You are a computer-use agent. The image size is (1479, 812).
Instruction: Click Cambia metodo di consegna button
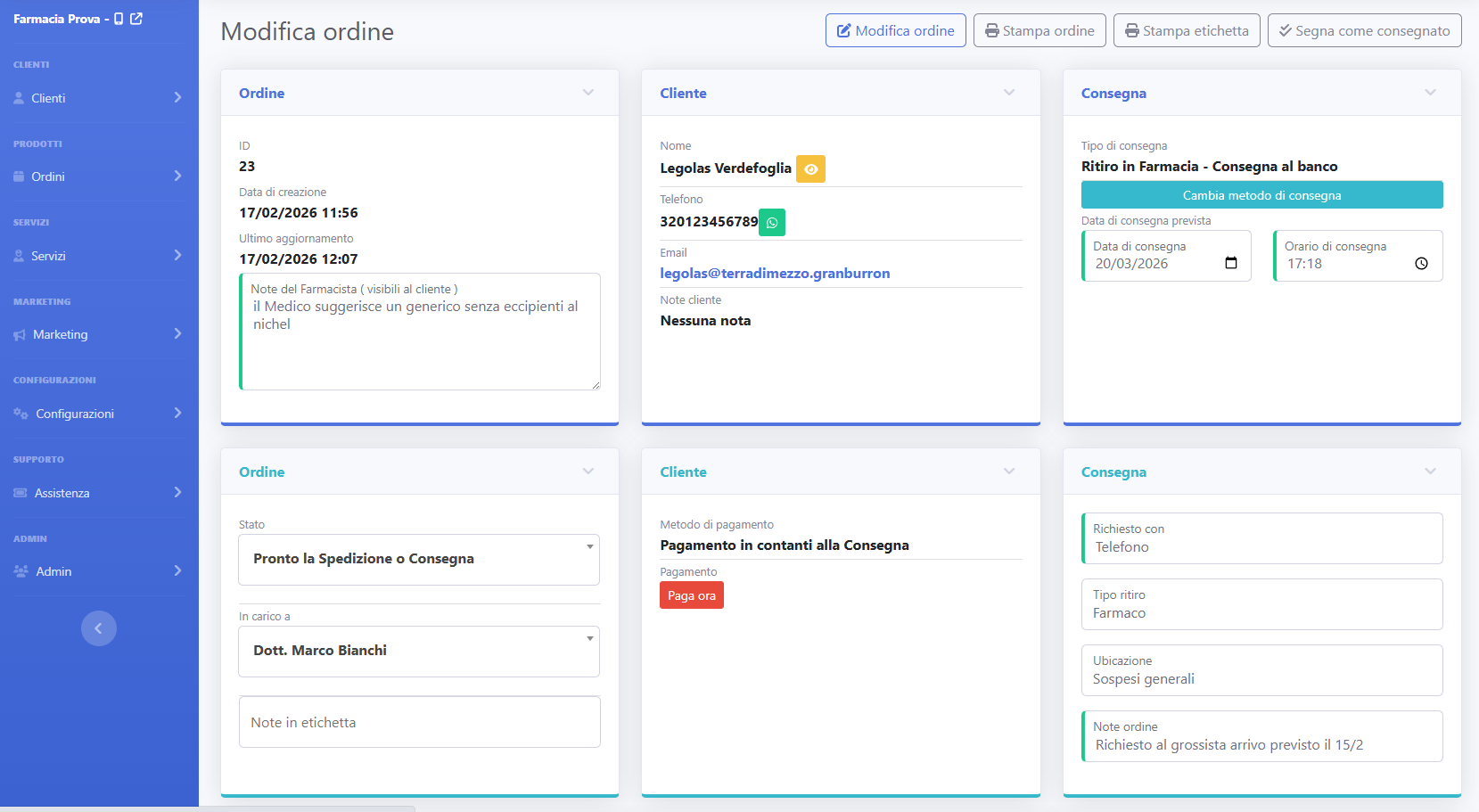tap(1261, 195)
